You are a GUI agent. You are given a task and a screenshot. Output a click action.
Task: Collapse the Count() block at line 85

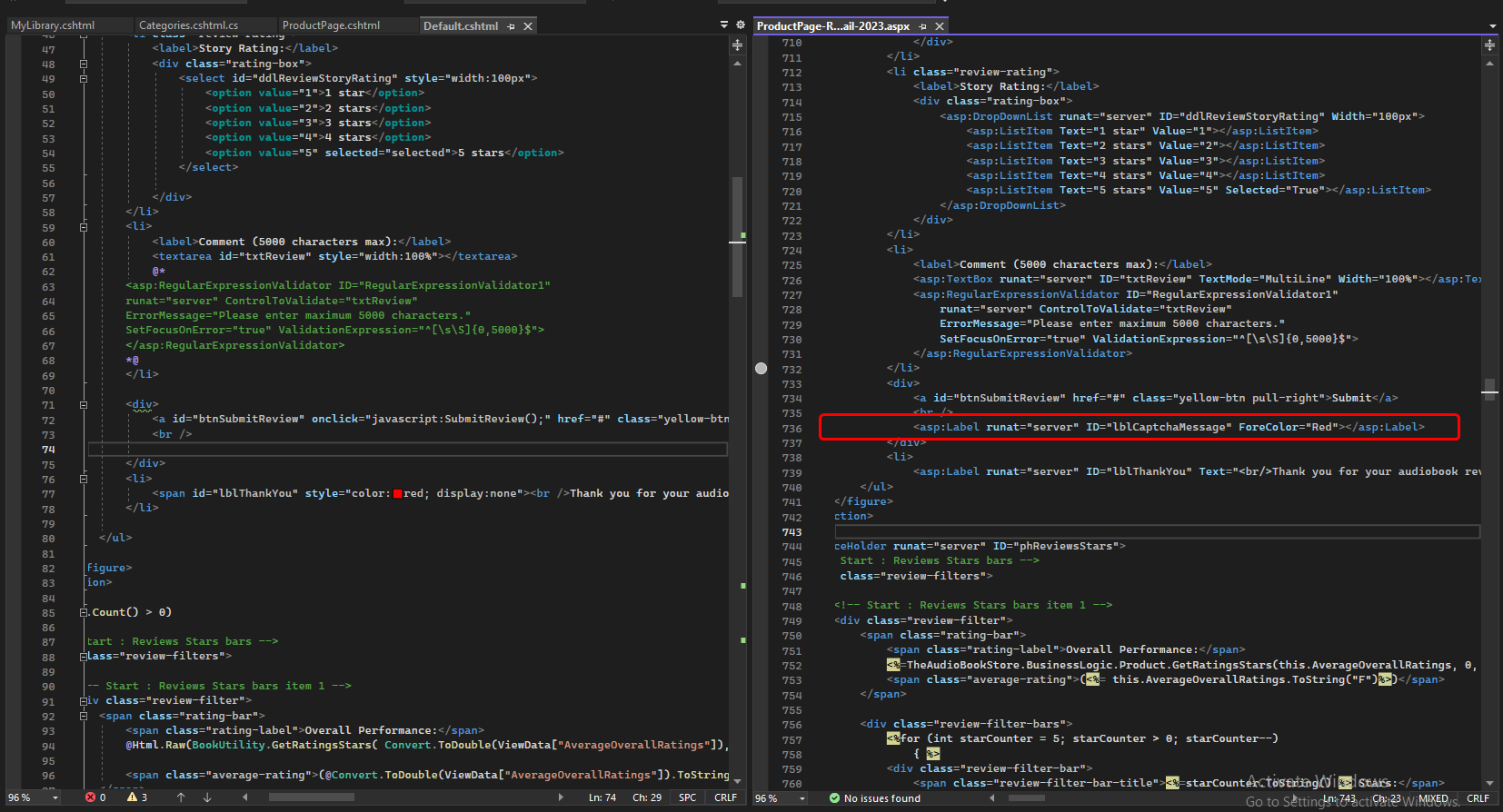point(84,612)
